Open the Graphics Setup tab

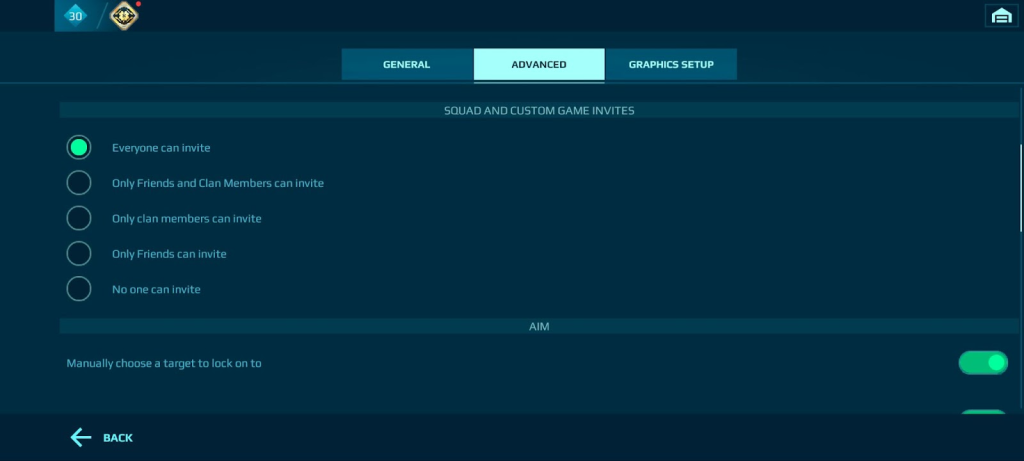671,64
